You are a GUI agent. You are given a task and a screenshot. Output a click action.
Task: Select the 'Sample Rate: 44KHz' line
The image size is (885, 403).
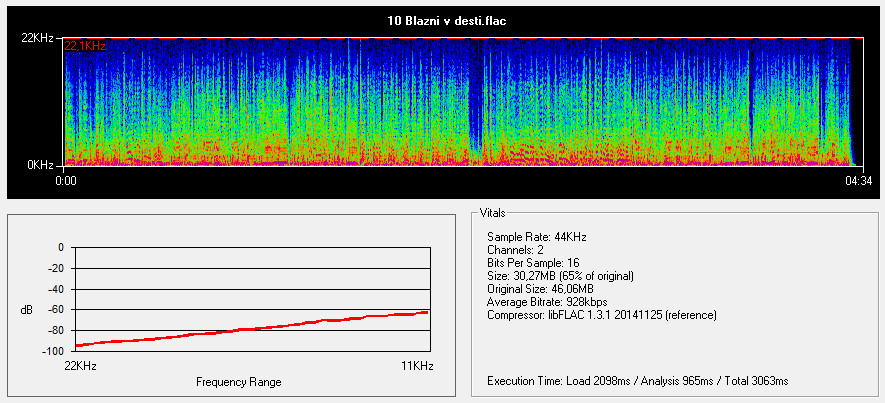click(x=536, y=236)
